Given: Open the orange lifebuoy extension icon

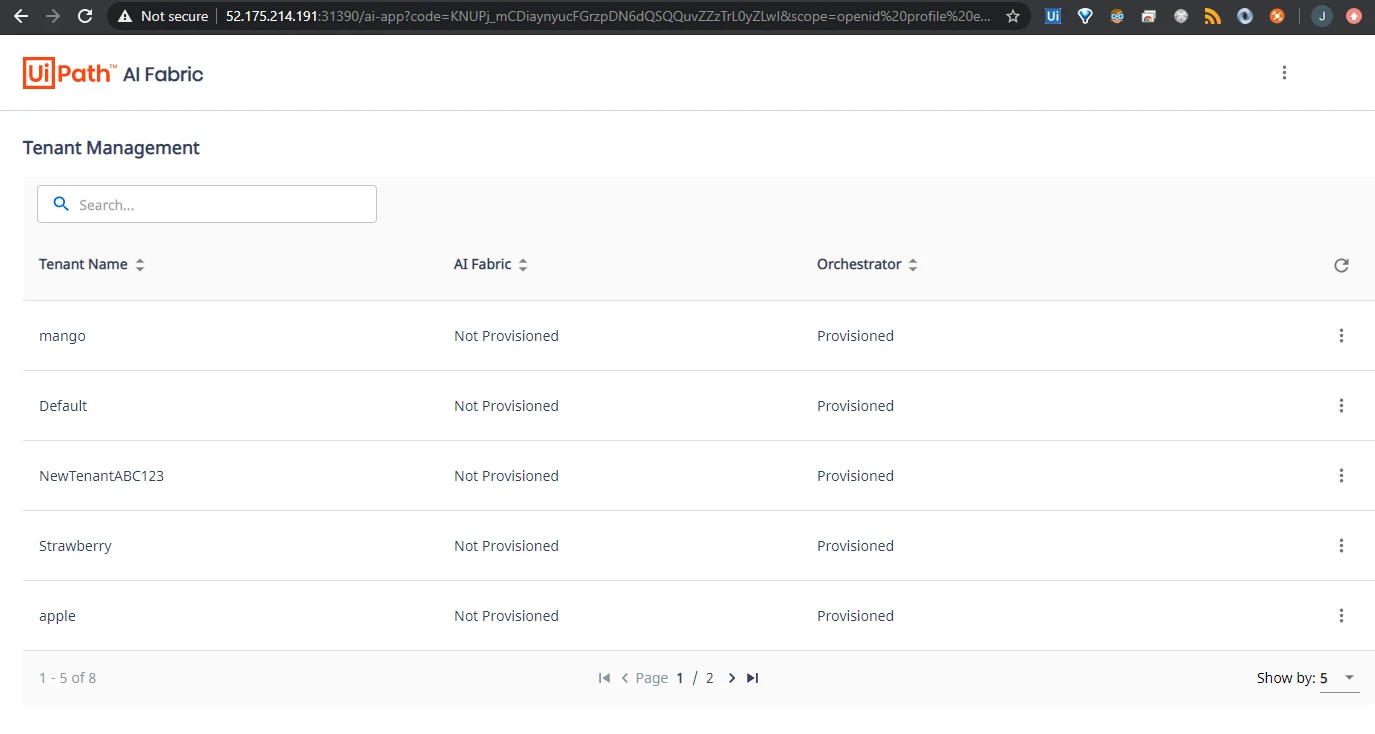Looking at the screenshot, I should point(1277,16).
